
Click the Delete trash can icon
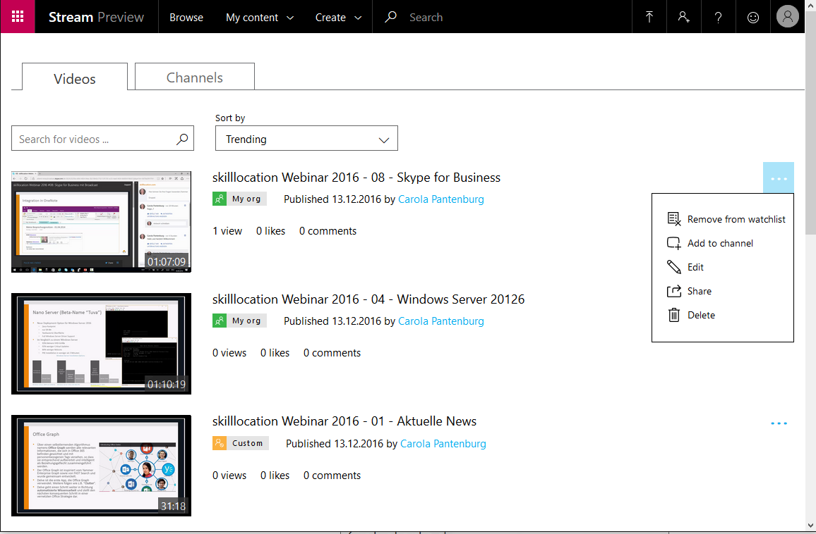click(x=674, y=315)
